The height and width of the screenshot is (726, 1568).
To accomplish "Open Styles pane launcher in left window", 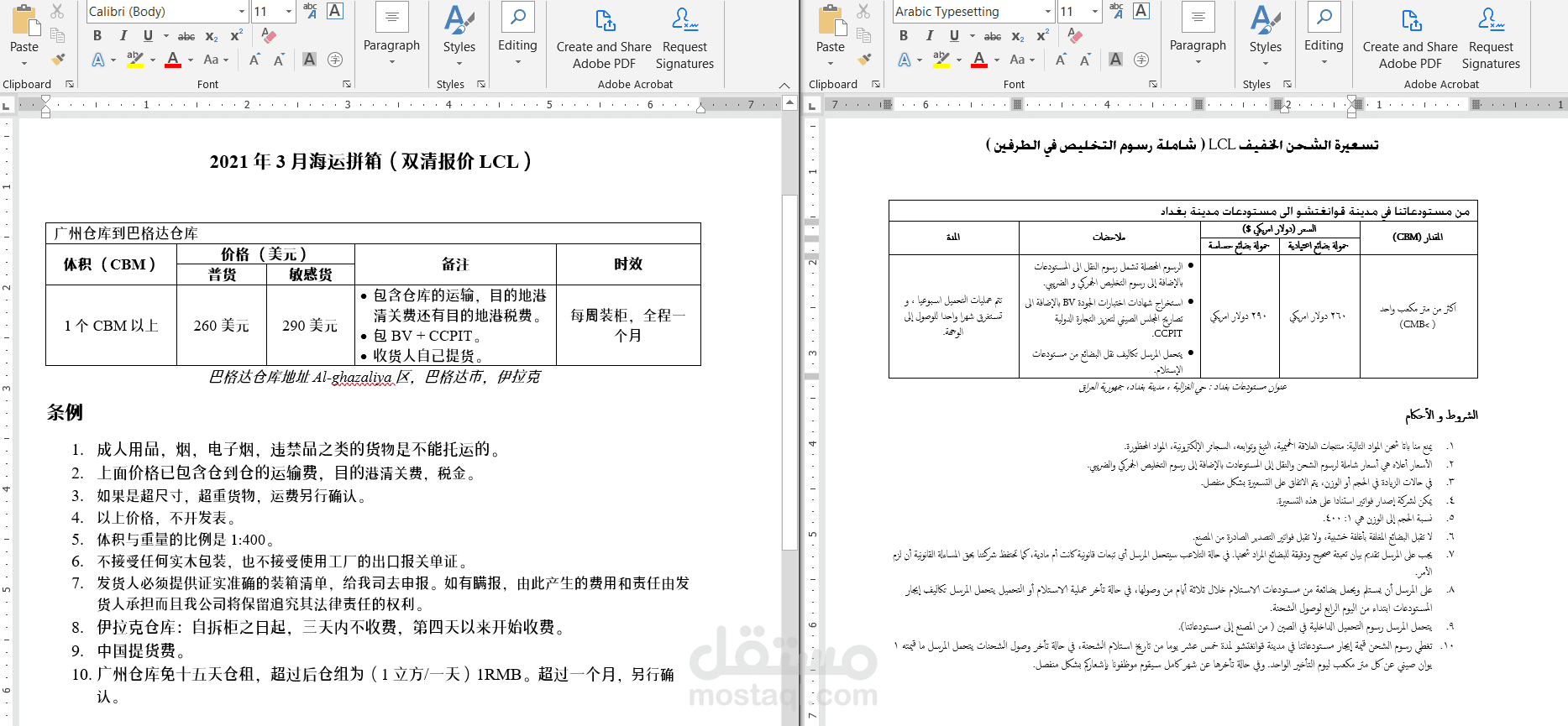I will tap(481, 85).
